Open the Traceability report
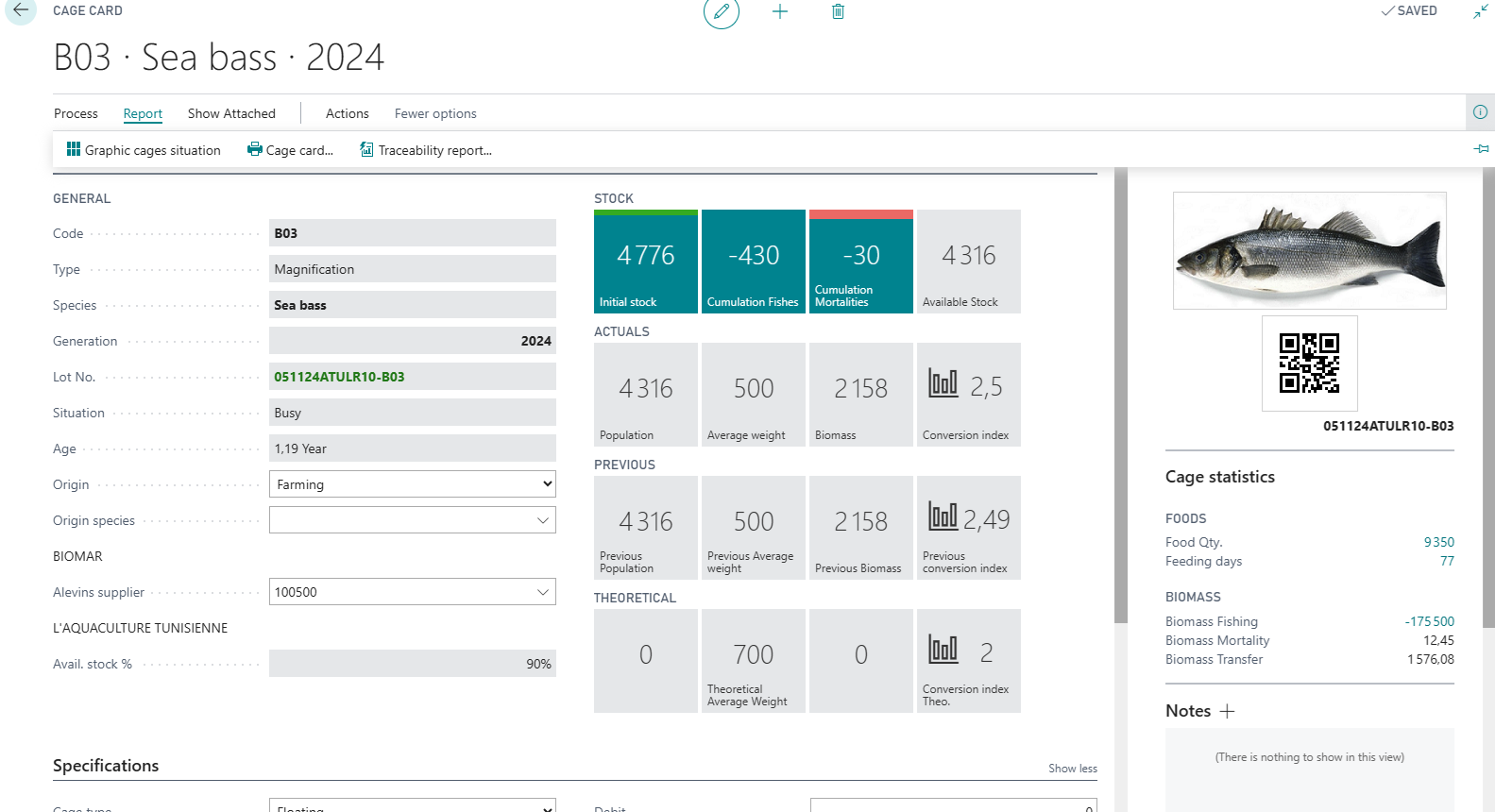This screenshot has width=1495, height=812. [426, 150]
